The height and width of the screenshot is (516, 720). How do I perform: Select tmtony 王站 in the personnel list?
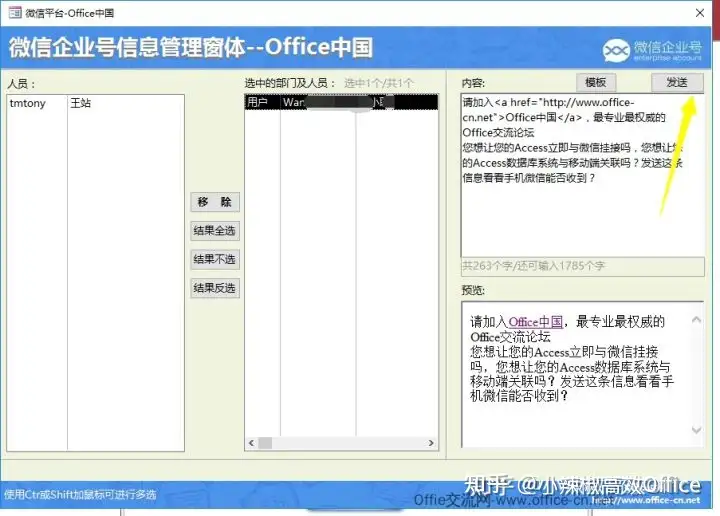(x=96, y=103)
